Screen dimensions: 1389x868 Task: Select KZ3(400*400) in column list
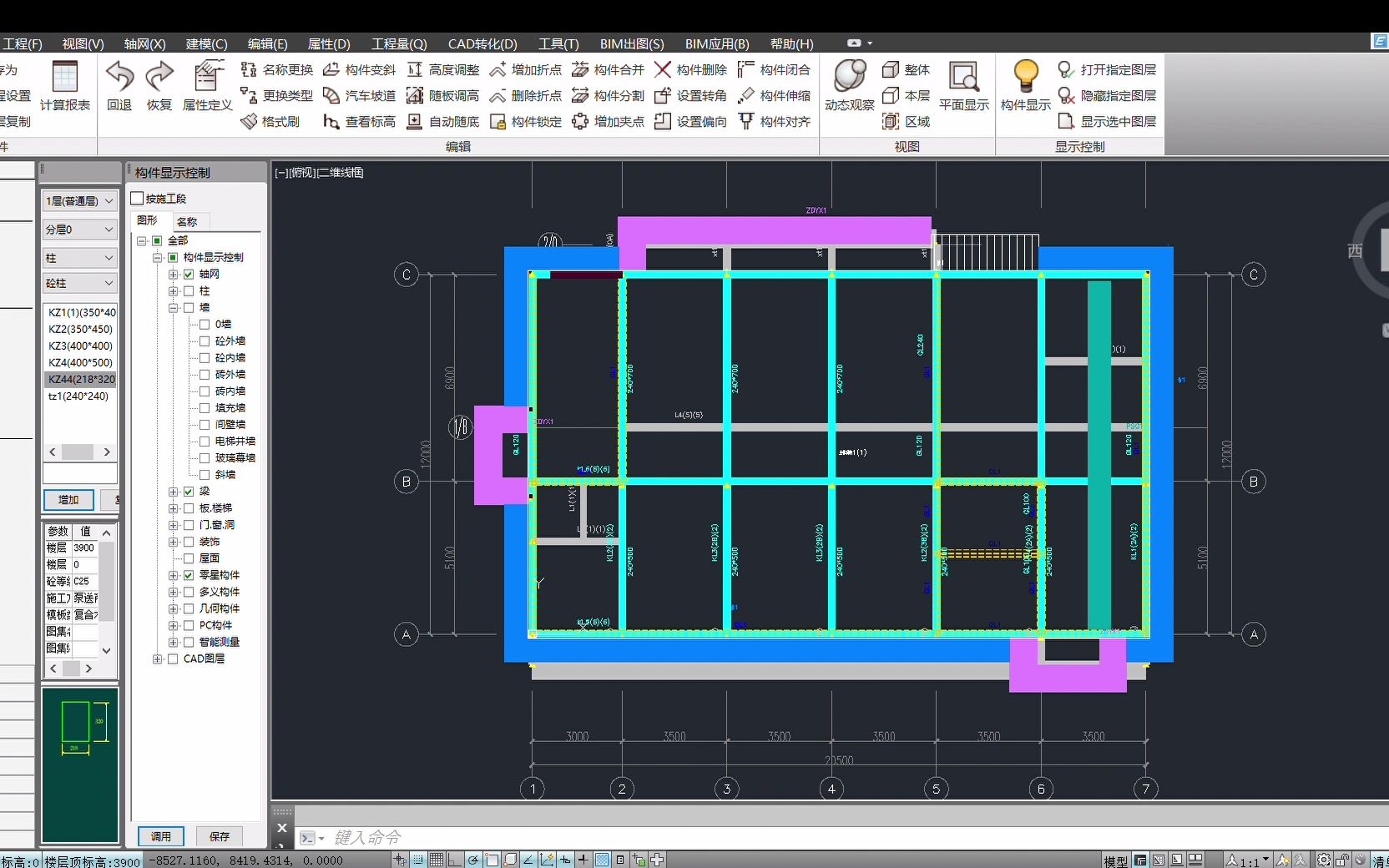pos(80,346)
